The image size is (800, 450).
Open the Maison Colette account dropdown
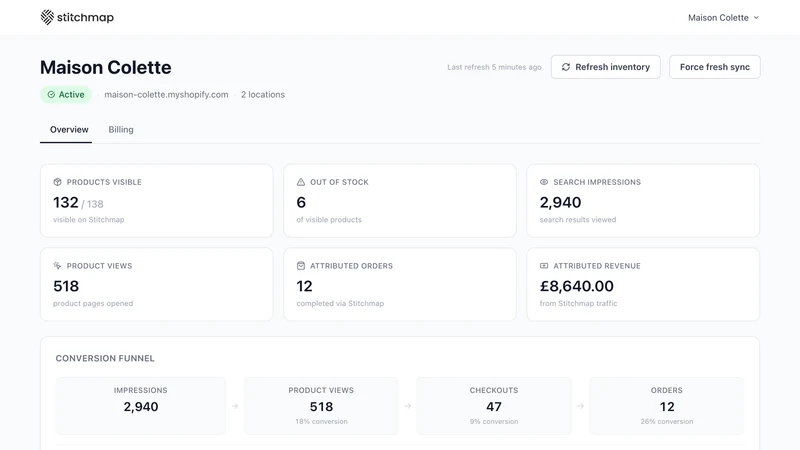pyautogui.click(x=723, y=17)
